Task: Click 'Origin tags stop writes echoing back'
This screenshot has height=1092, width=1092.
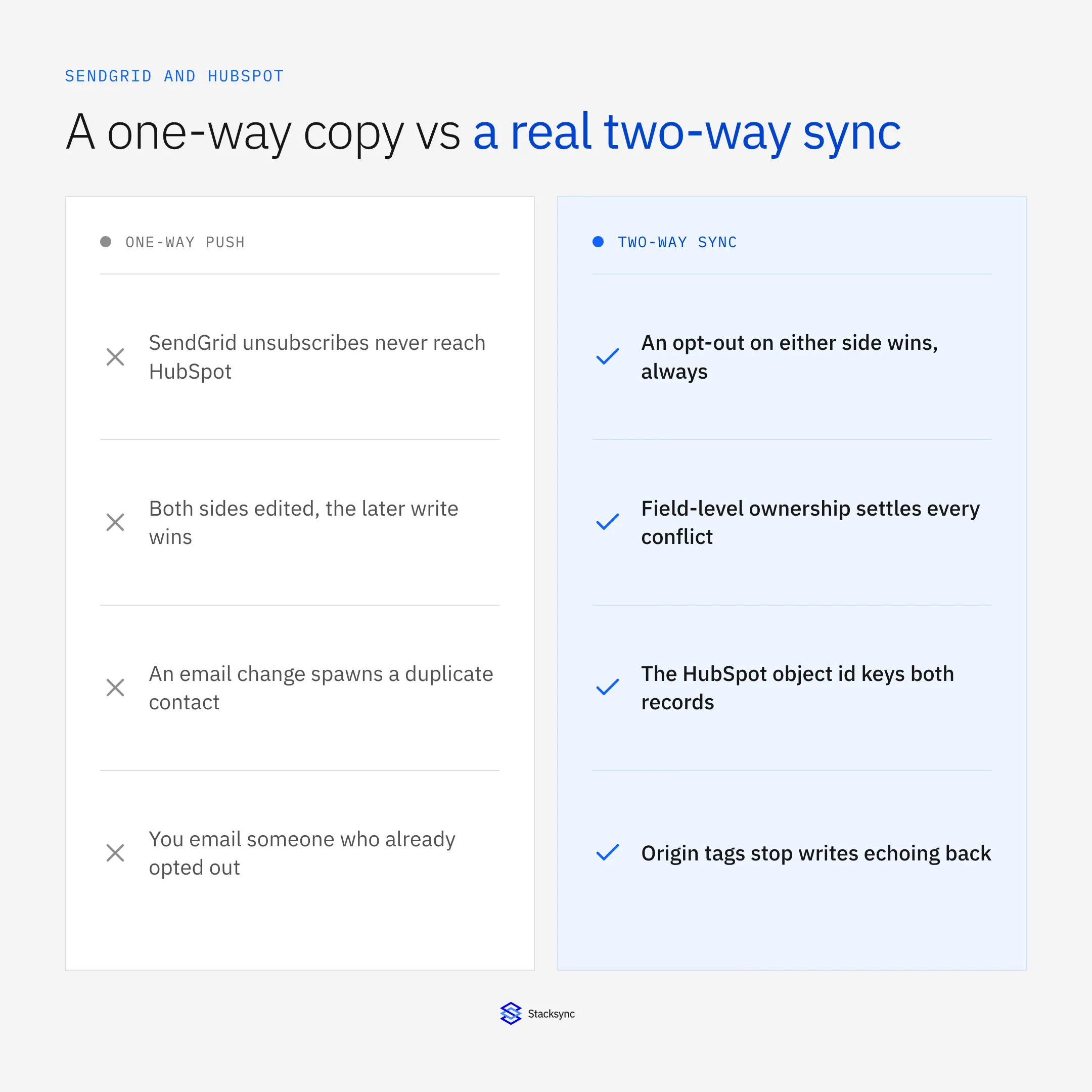Action: click(815, 853)
